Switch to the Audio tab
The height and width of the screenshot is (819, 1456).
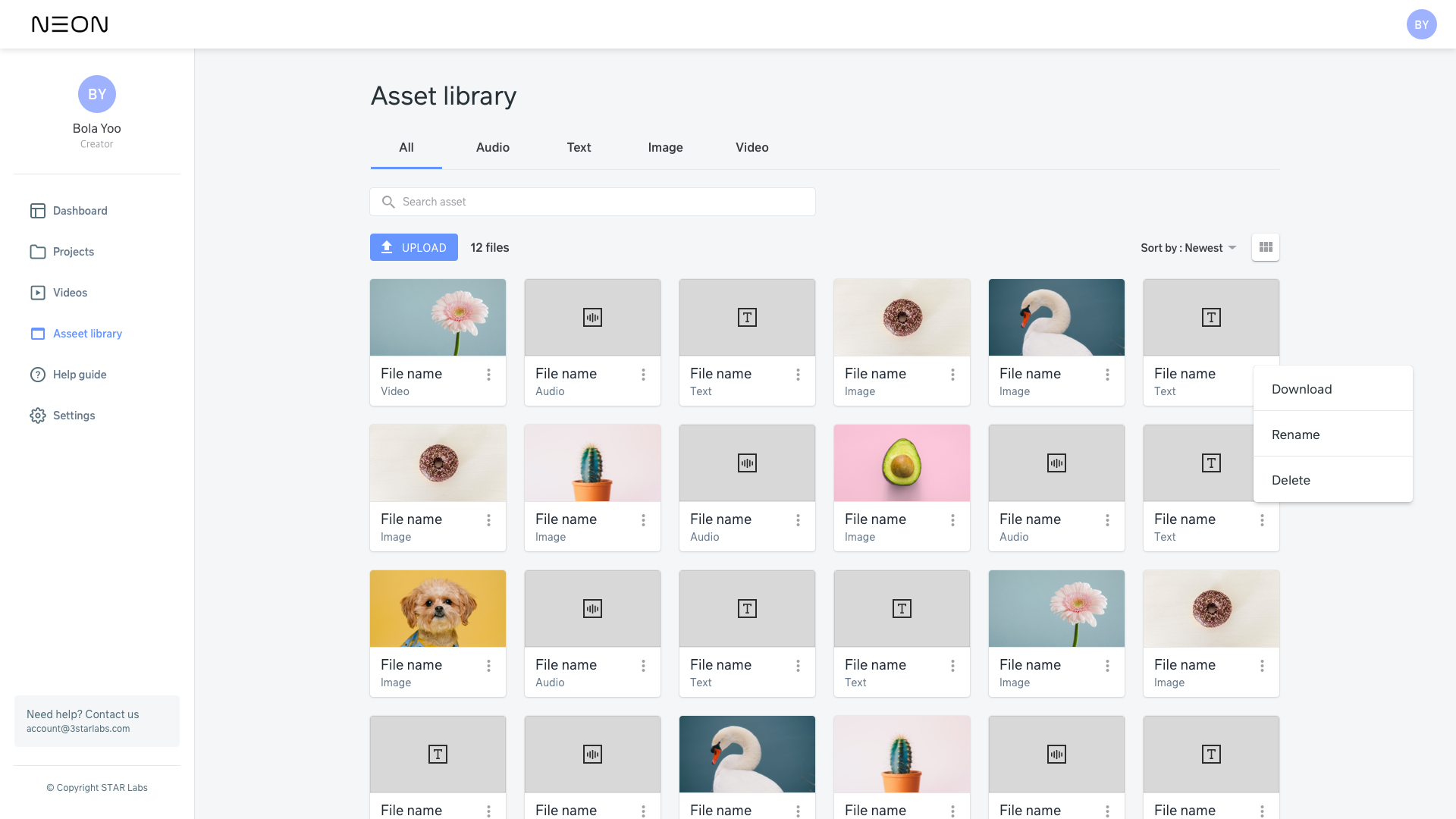point(492,147)
